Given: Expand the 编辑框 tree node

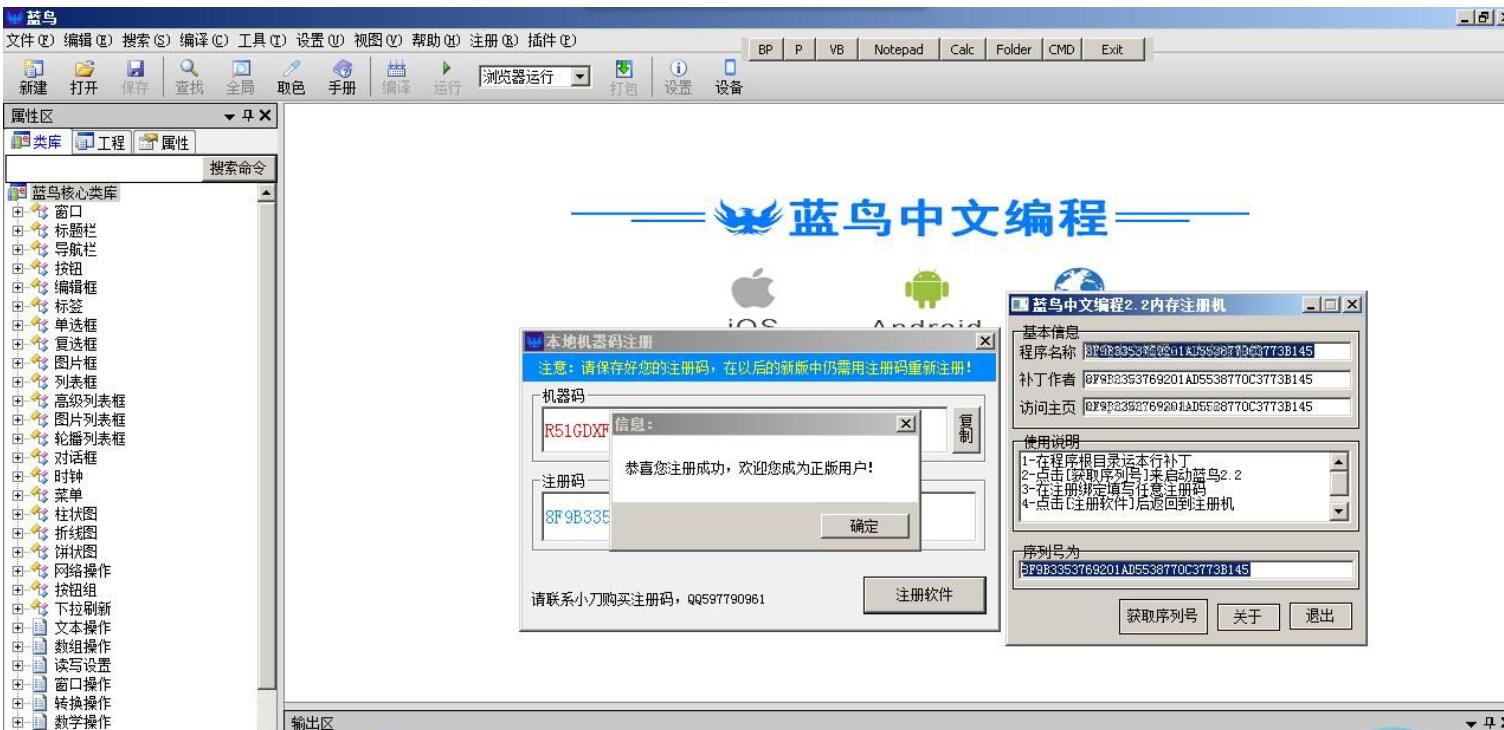Looking at the screenshot, I should point(16,288).
